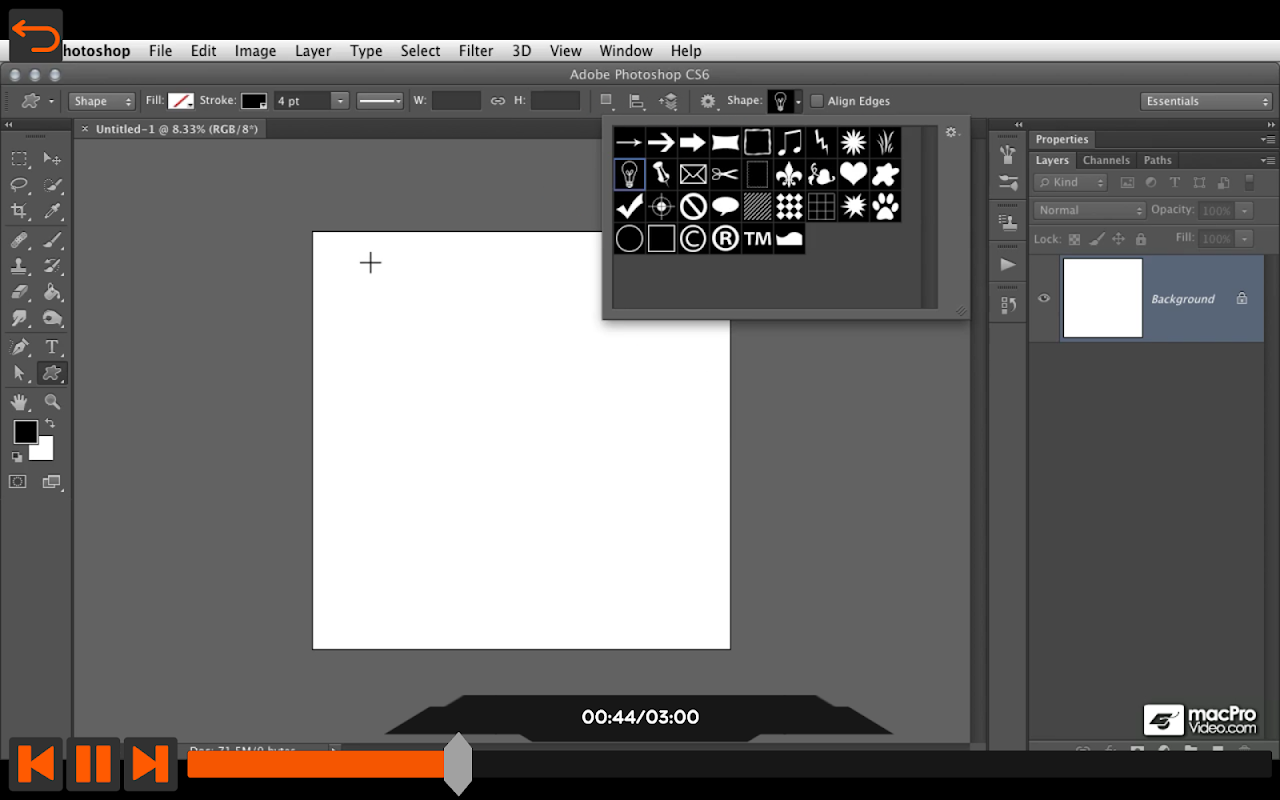Click the shape Width input field
Image resolution: width=1280 pixels, height=800 pixels.
456,101
